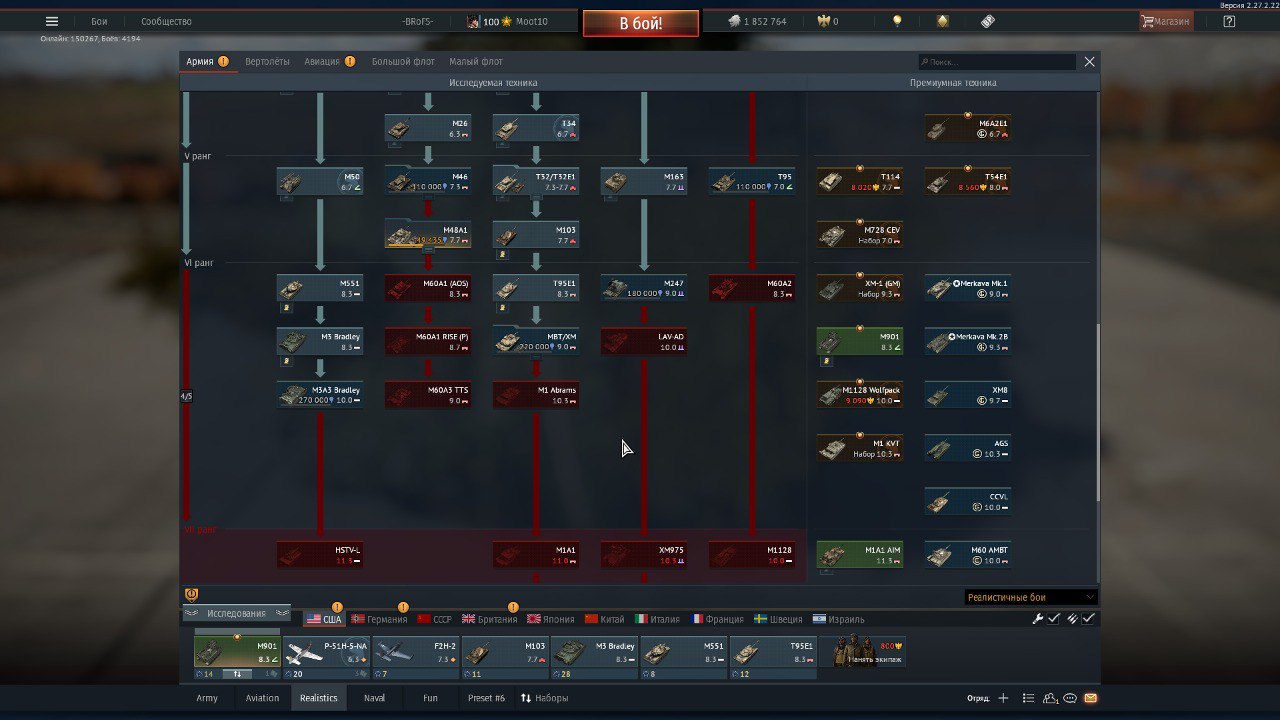This screenshot has height=720, width=1280.
Task: Select the Япония nation tab
Action: point(550,619)
